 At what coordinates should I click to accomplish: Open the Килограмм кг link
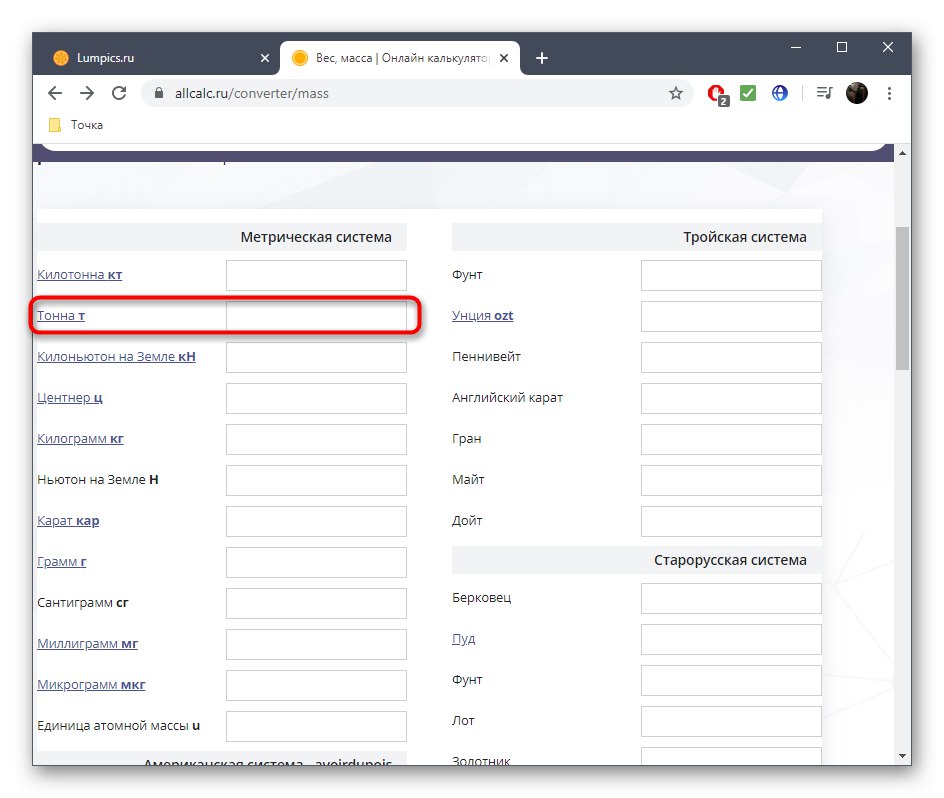click(80, 438)
